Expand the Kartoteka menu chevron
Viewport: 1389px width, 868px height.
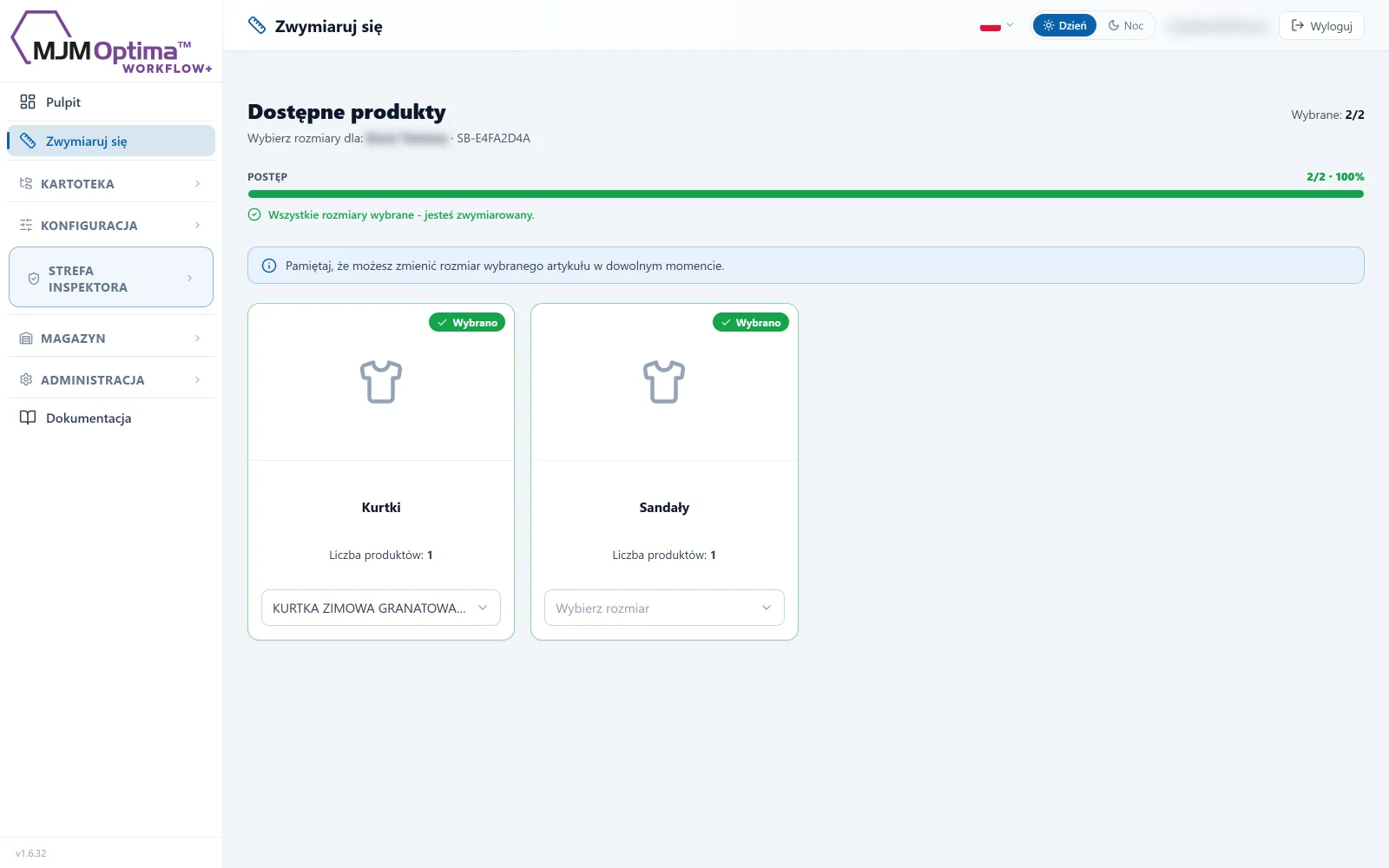pyautogui.click(x=197, y=183)
